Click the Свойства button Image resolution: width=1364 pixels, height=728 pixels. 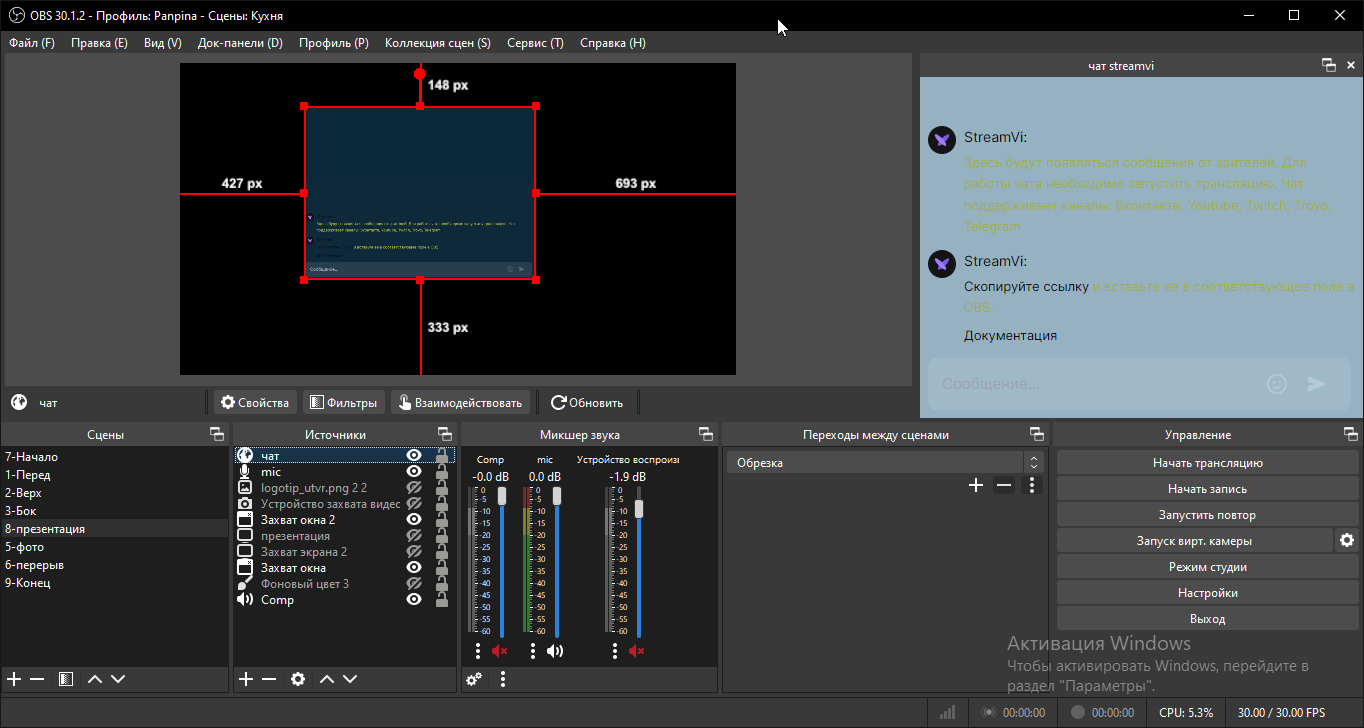coord(255,403)
